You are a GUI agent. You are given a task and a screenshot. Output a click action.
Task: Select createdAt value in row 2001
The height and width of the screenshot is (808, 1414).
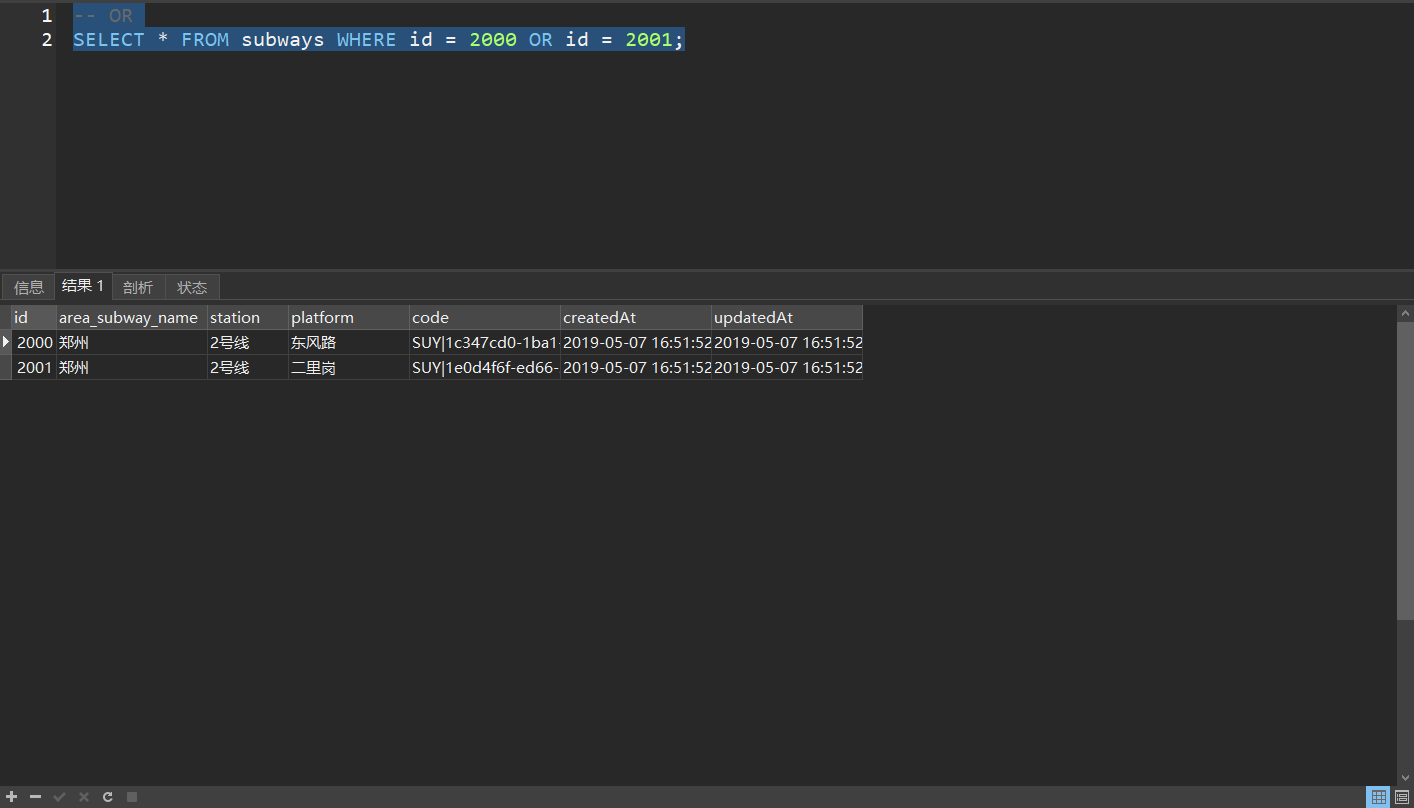636,367
